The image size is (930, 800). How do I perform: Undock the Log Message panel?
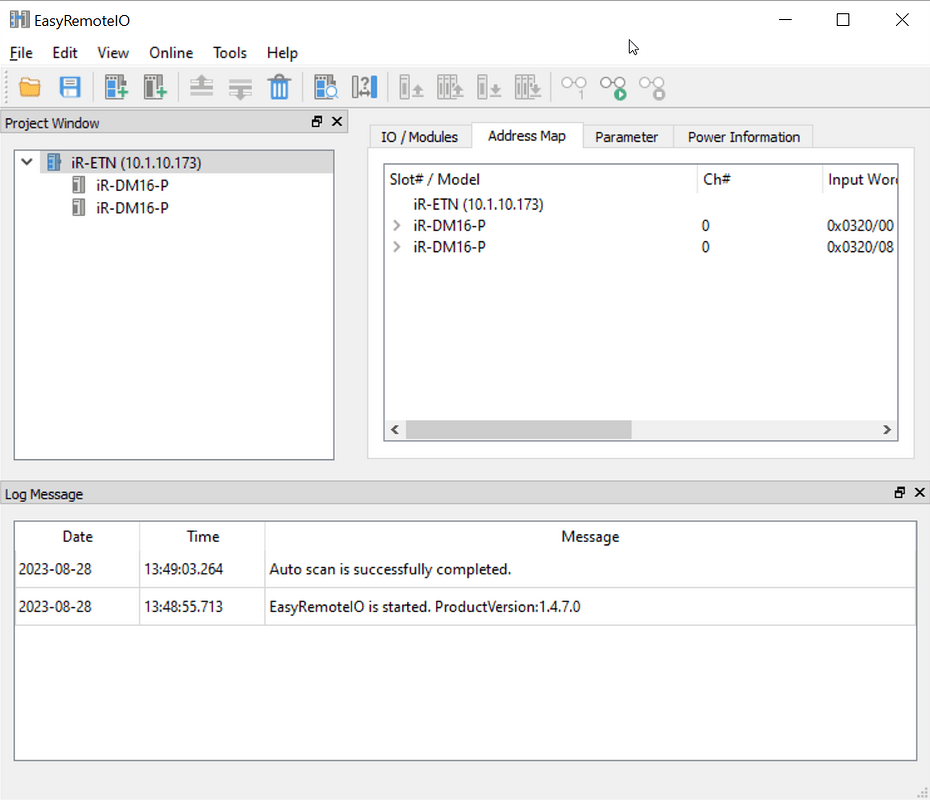point(899,492)
